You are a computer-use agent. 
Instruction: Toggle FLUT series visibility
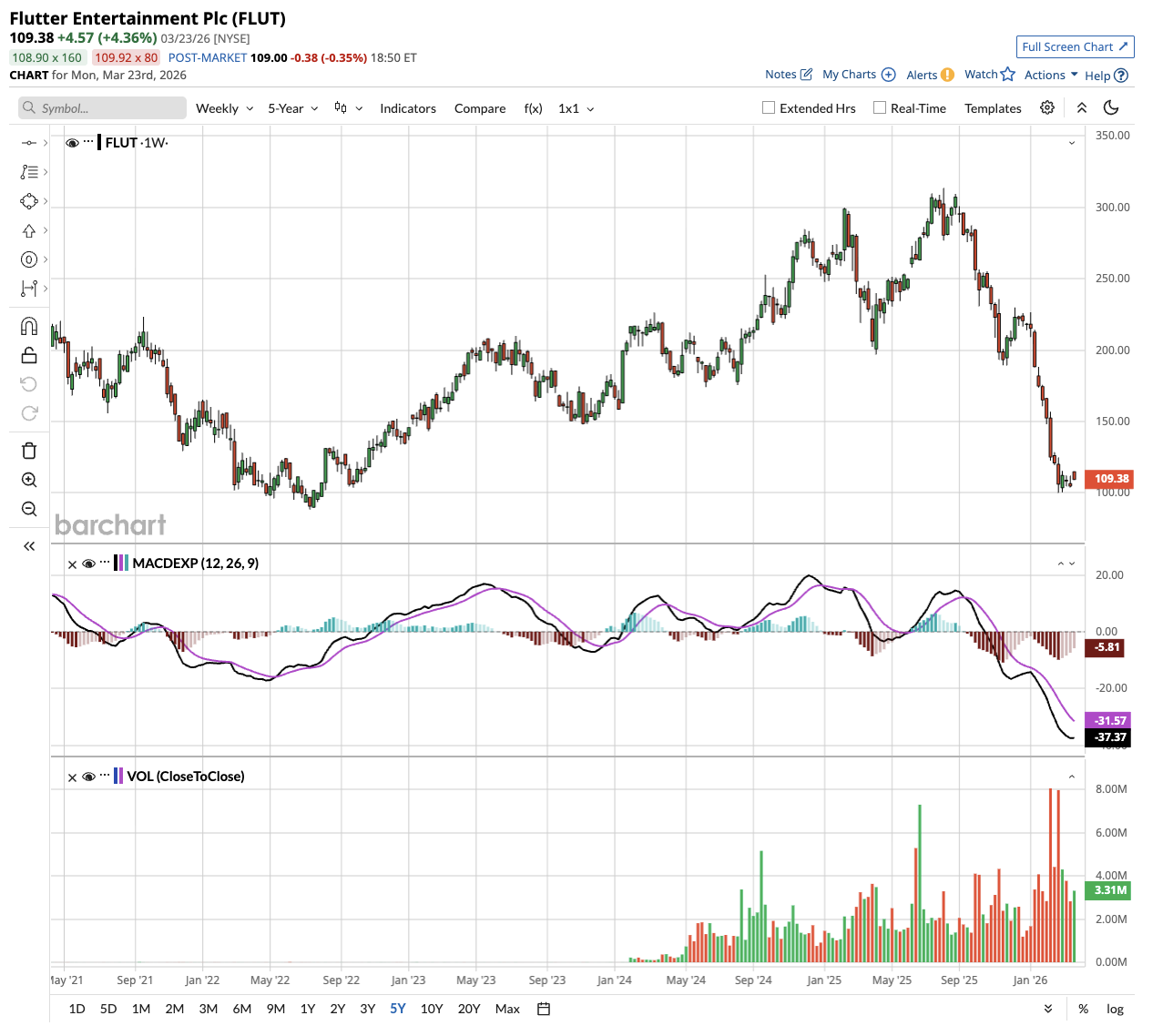coord(72,143)
